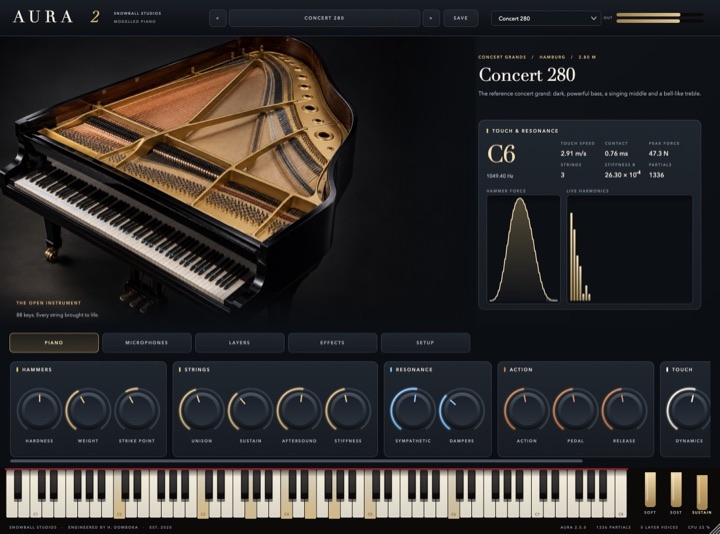The height and width of the screenshot is (534, 720).
Task: Click the Dynamics knob
Action: pos(689,410)
